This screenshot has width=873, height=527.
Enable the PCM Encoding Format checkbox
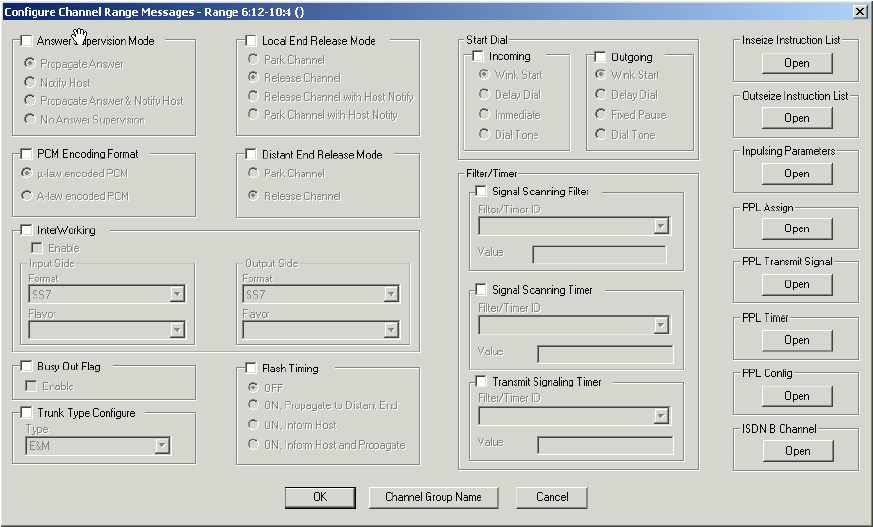26,155
